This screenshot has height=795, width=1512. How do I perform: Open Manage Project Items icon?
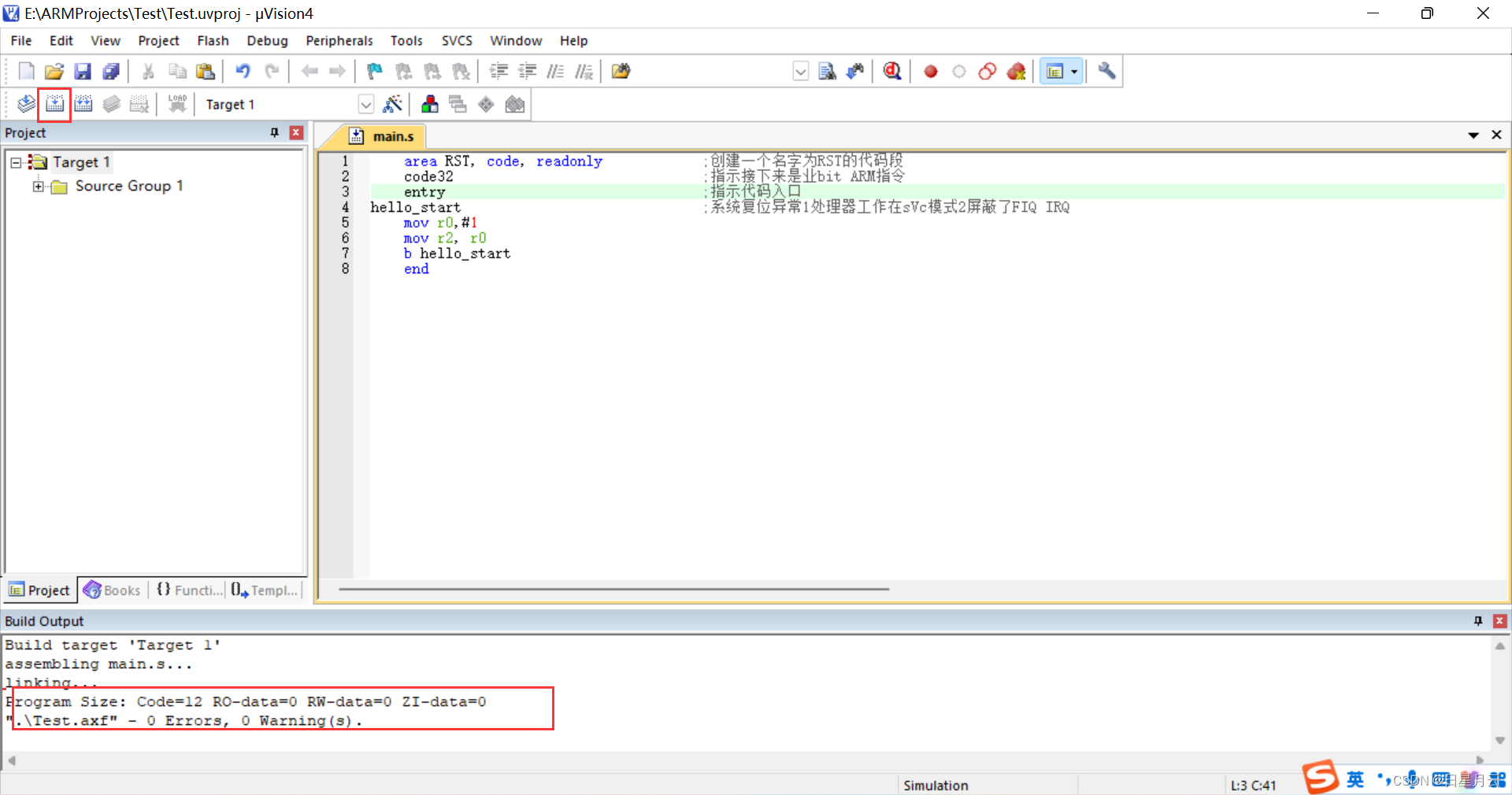(430, 104)
